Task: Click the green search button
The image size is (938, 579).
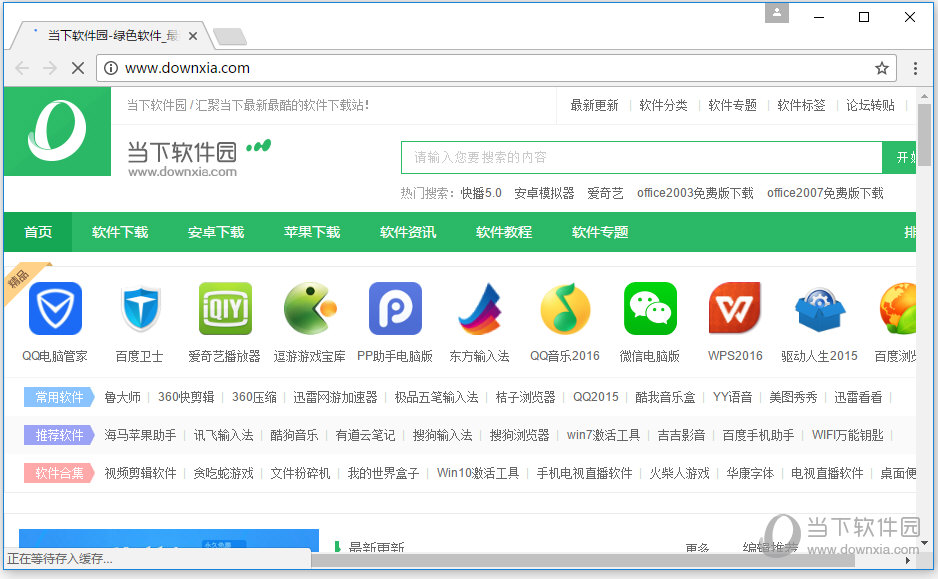Action: [899, 157]
